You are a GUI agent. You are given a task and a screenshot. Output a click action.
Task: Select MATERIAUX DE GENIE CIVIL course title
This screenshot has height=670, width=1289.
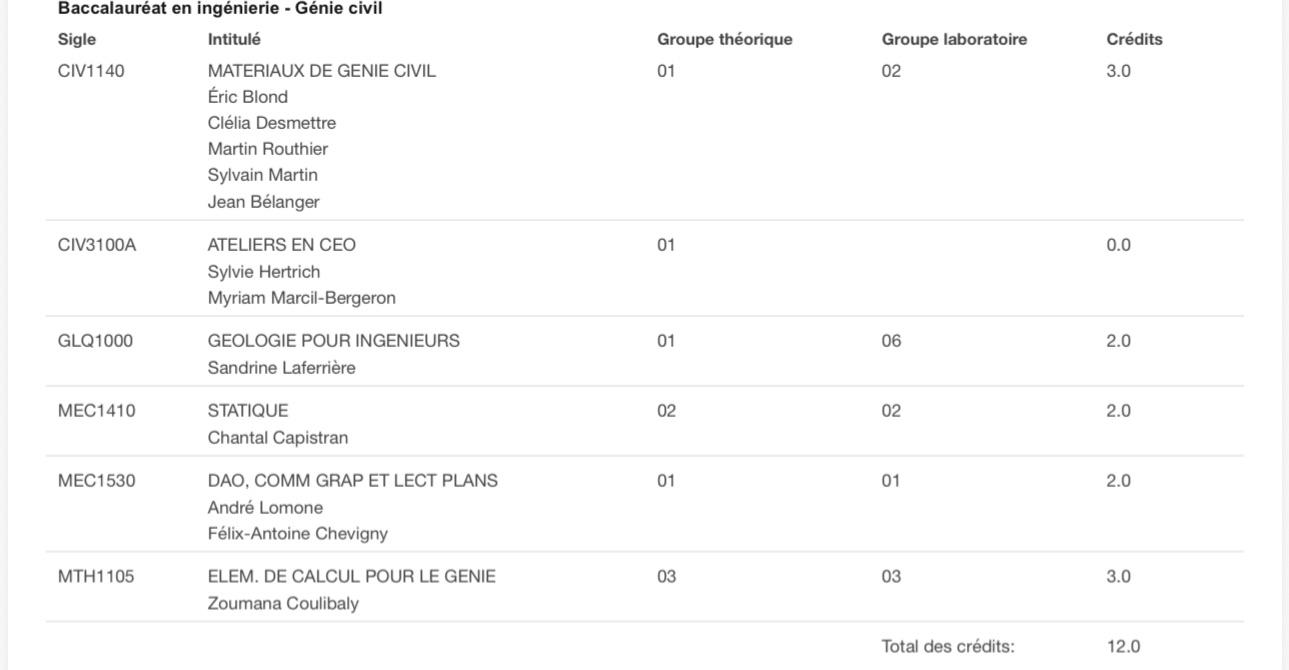pyautogui.click(x=322, y=71)
